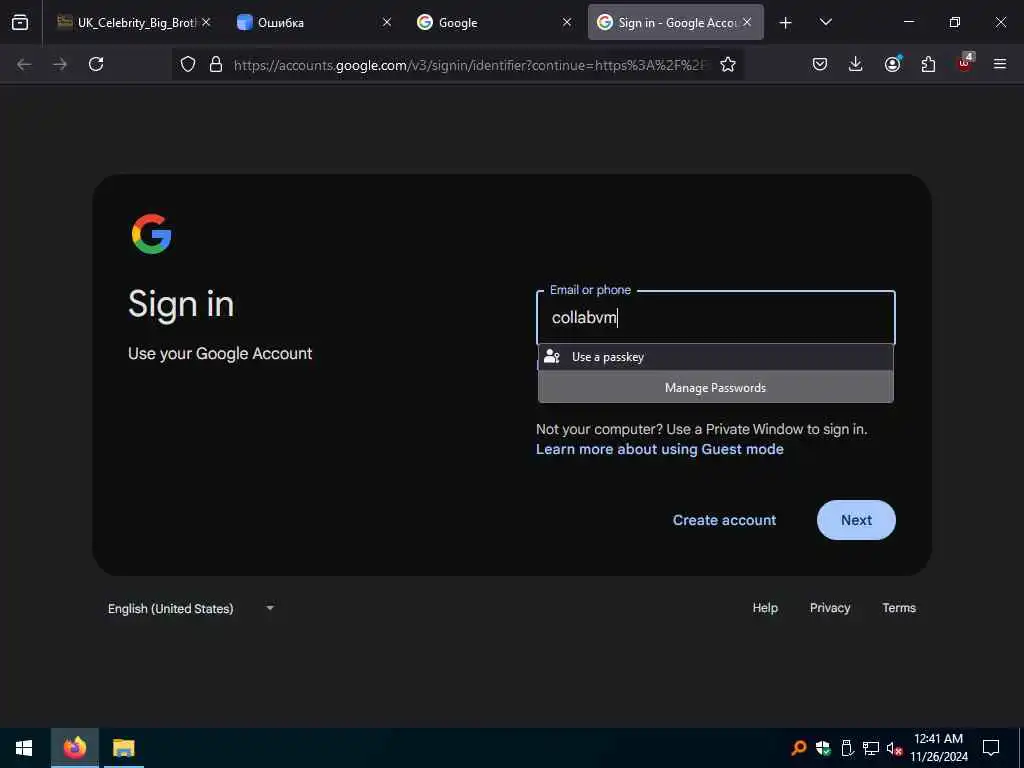Switch to the UK_Celebrity_Big_Brother tab
Viewport: 1024px width, 768px height.
tap(135, 22)
